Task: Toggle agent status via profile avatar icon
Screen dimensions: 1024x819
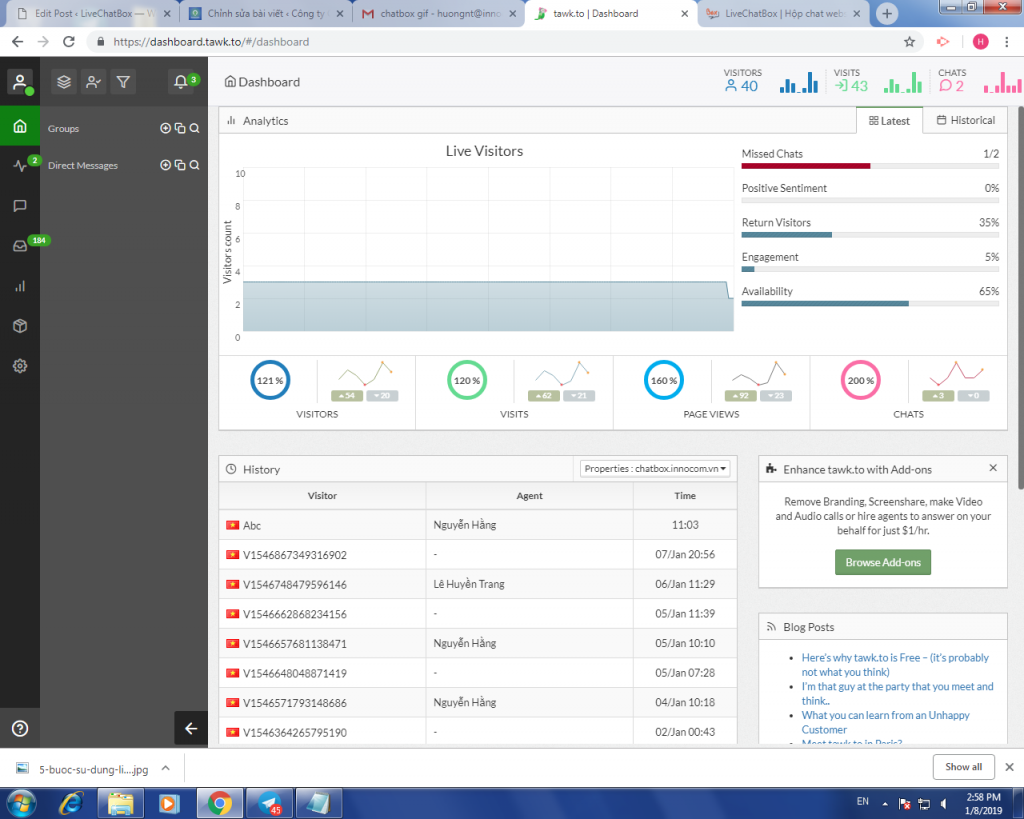Action: point(20,82)
